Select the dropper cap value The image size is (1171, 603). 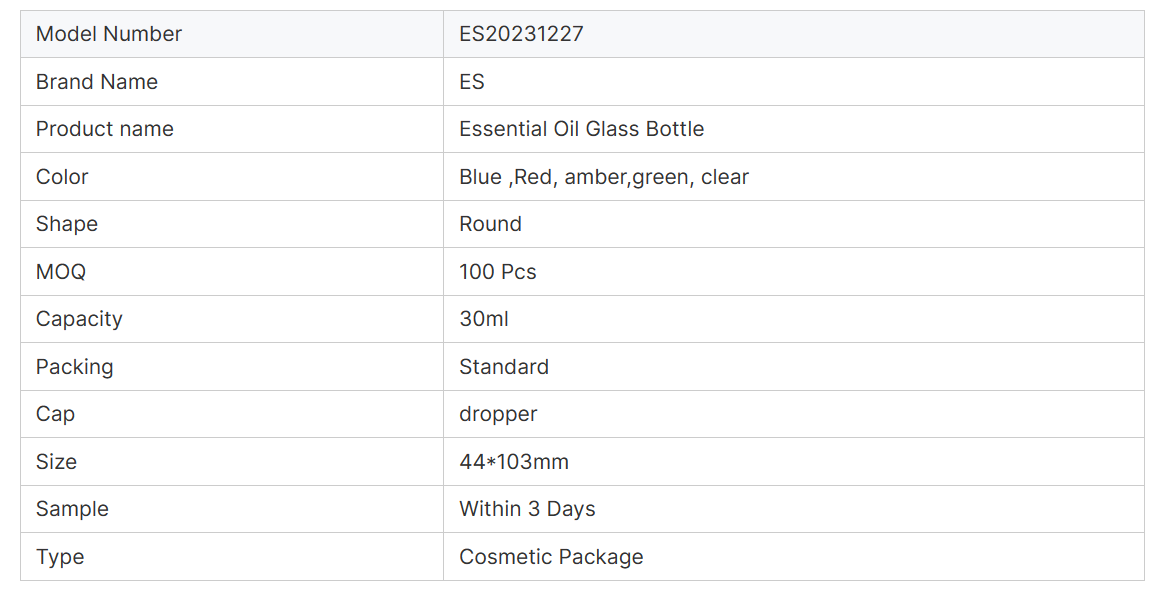click(497, 414)
